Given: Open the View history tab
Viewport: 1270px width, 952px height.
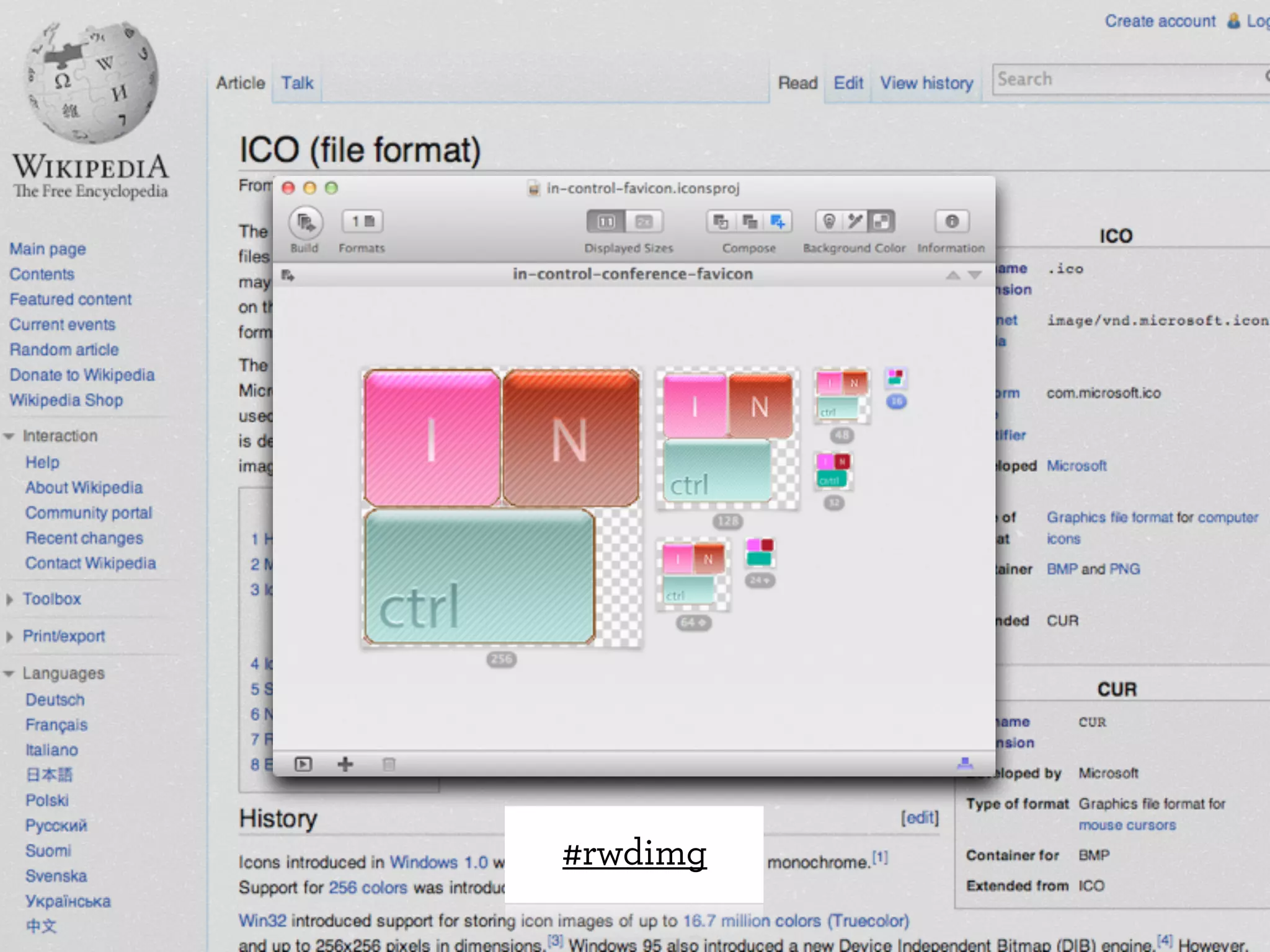Looking at the screenshot, I should click(926, 83).
